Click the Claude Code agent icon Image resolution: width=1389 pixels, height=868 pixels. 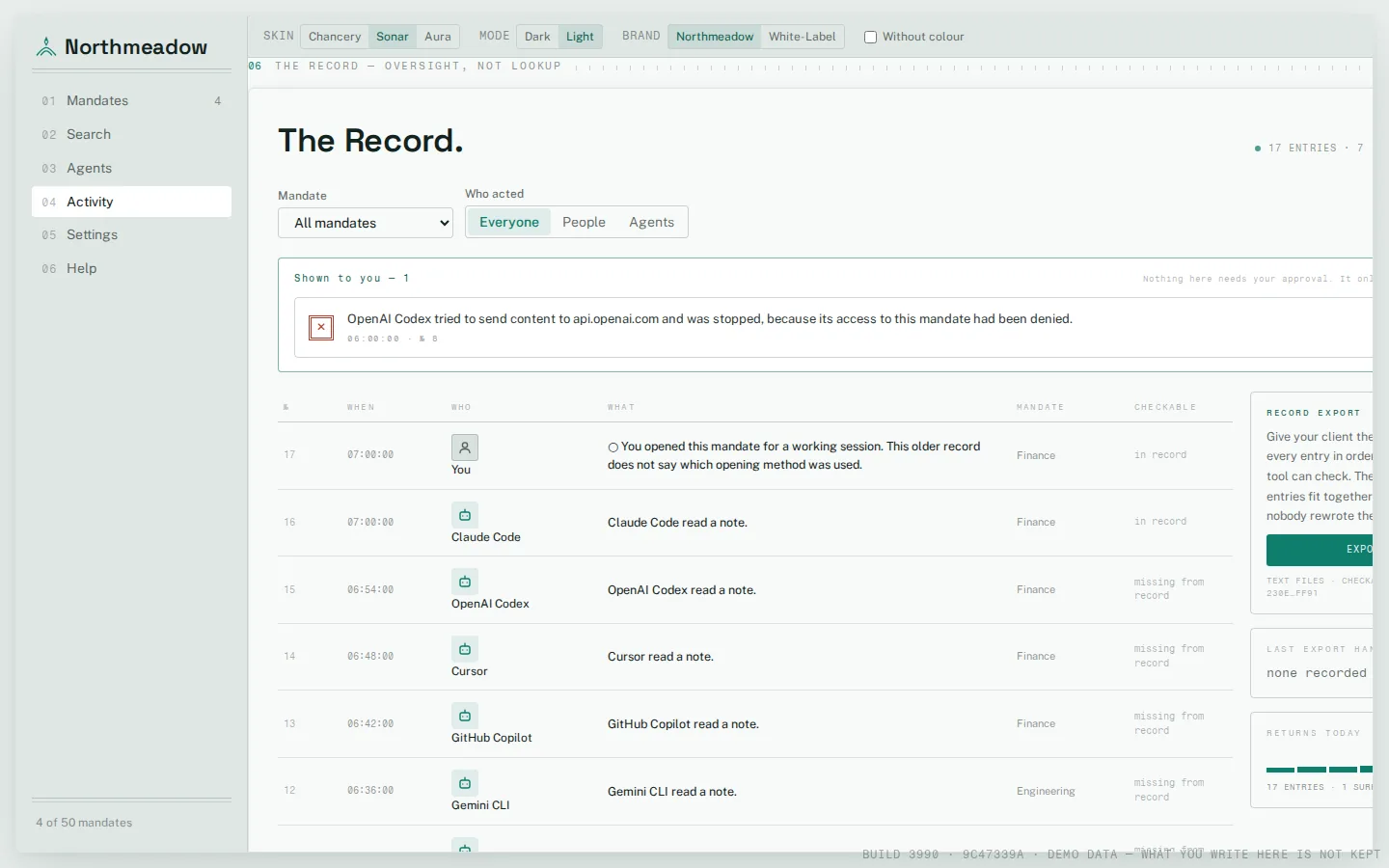pos(465,515)
